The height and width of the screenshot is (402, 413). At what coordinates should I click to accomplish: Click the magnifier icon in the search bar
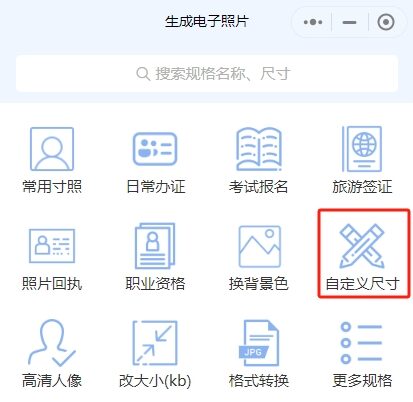tap(143, 74)
